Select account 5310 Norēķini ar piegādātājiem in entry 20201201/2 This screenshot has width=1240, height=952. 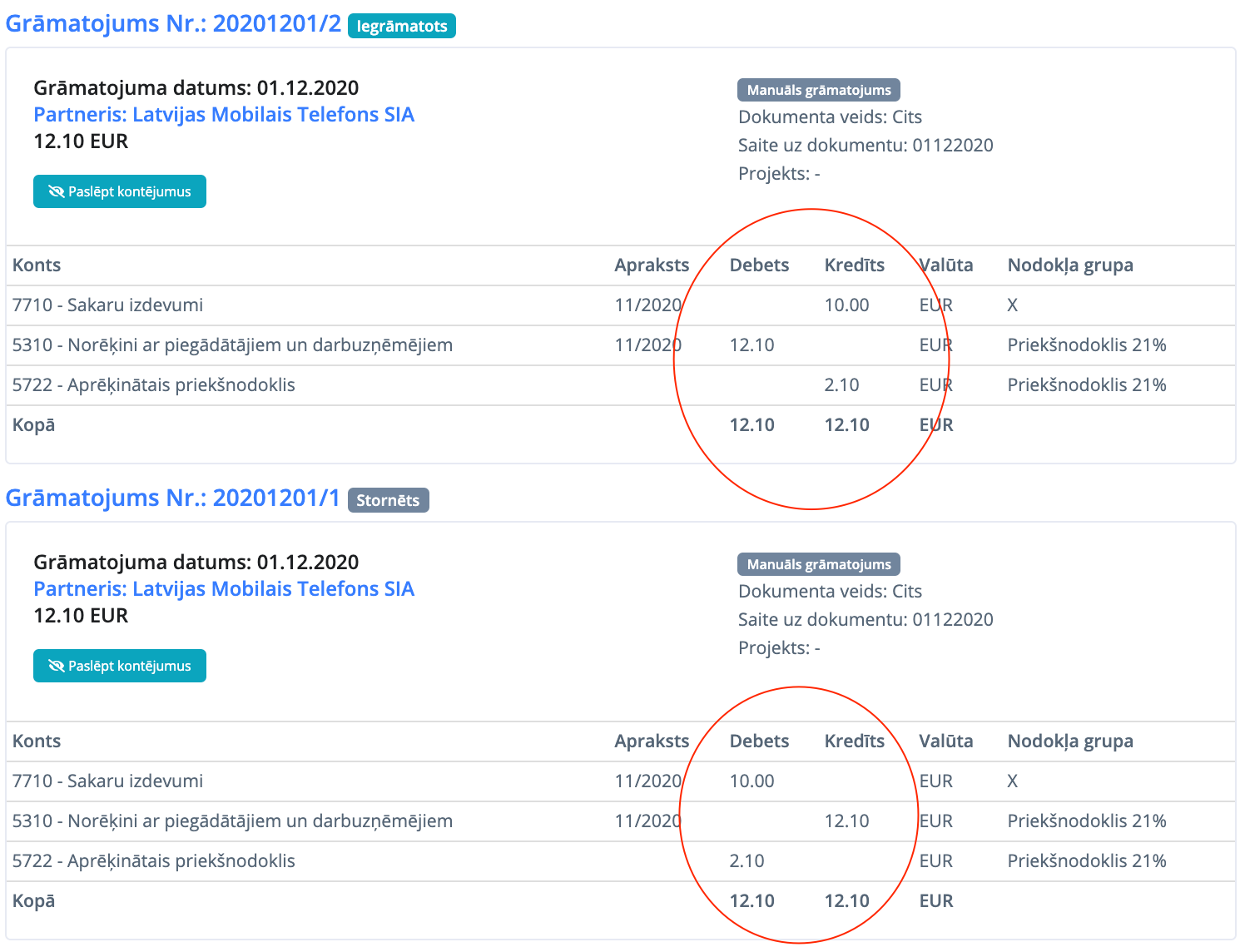[232, 345]
